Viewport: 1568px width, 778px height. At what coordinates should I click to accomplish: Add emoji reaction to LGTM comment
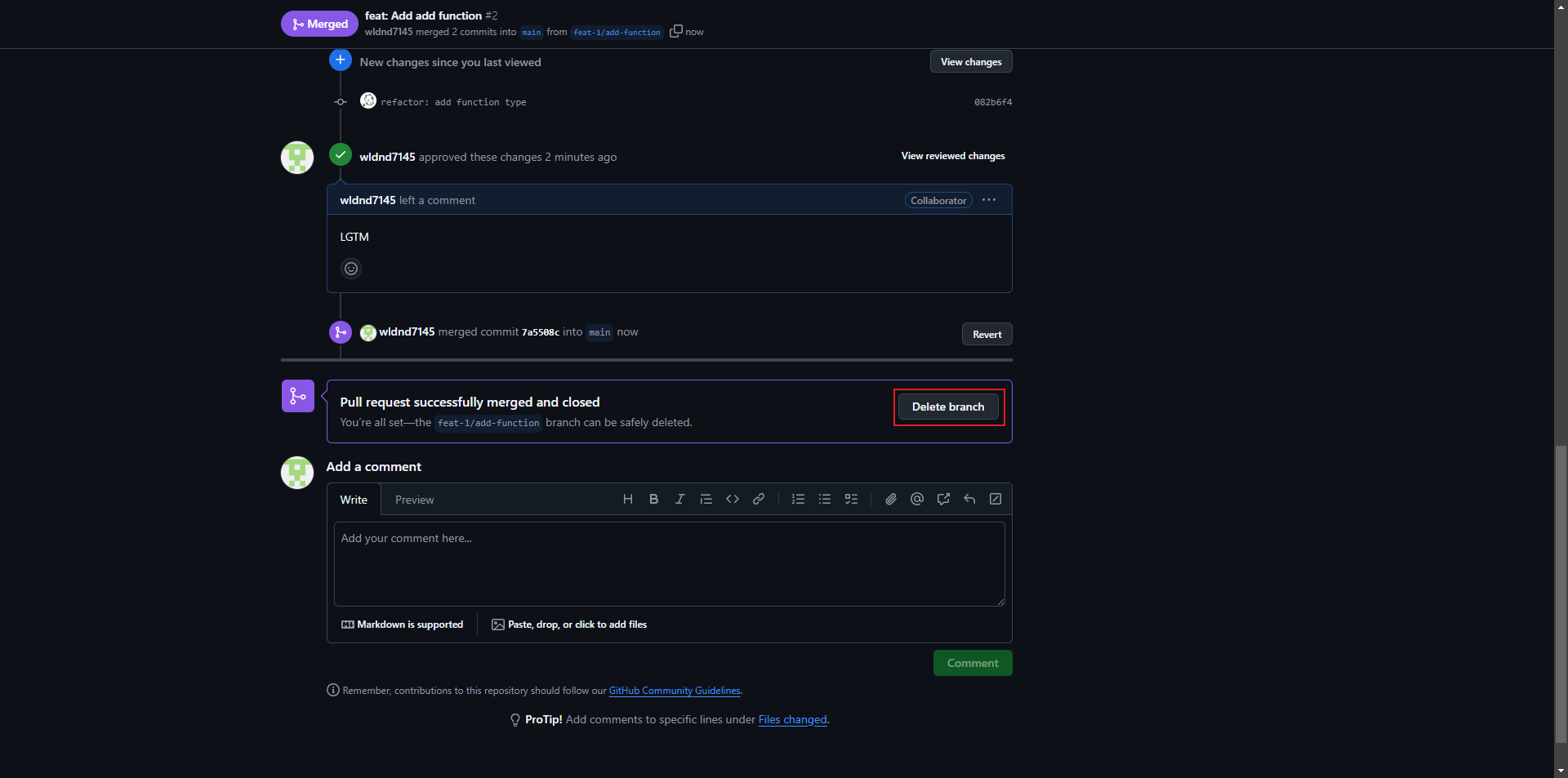click(351, 269)
